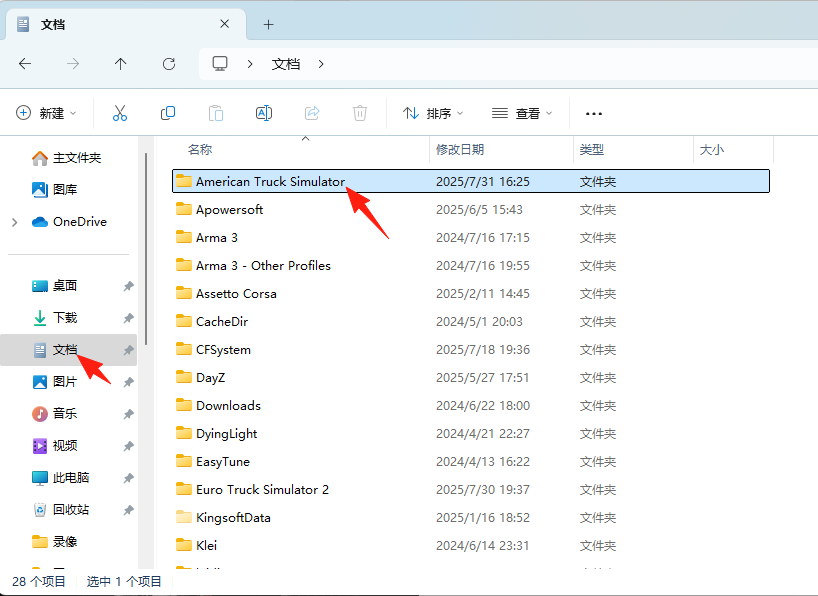Open the 排序 sort dropdown

pos(432,113)
